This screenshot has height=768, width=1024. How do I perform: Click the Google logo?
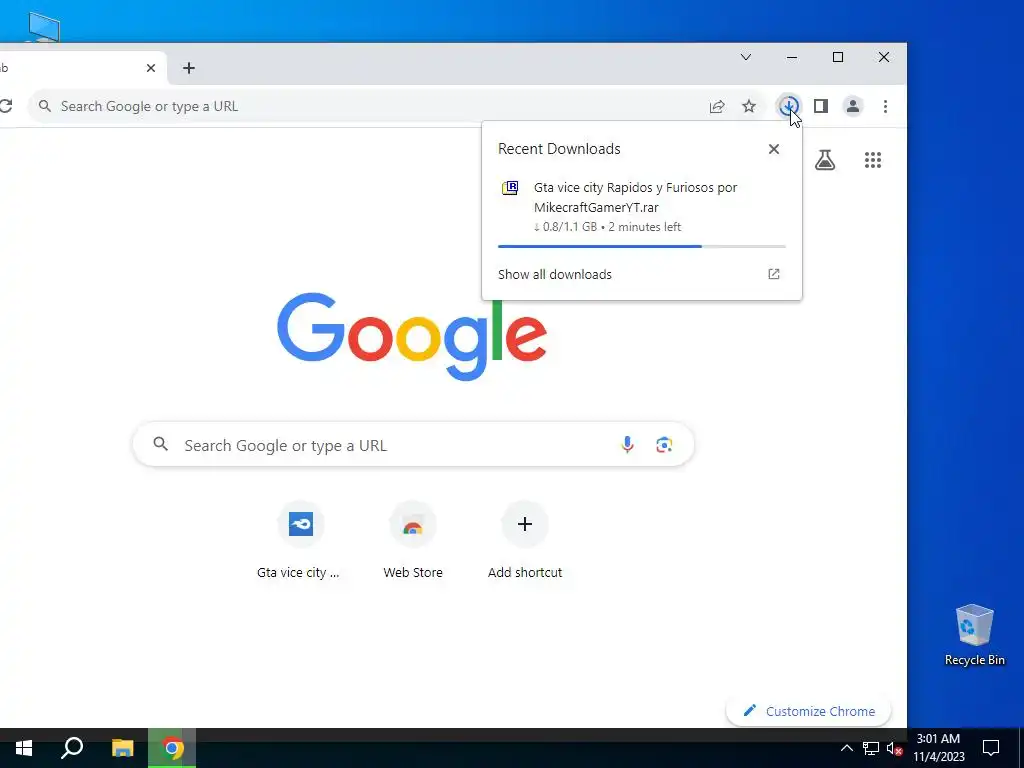411,336
